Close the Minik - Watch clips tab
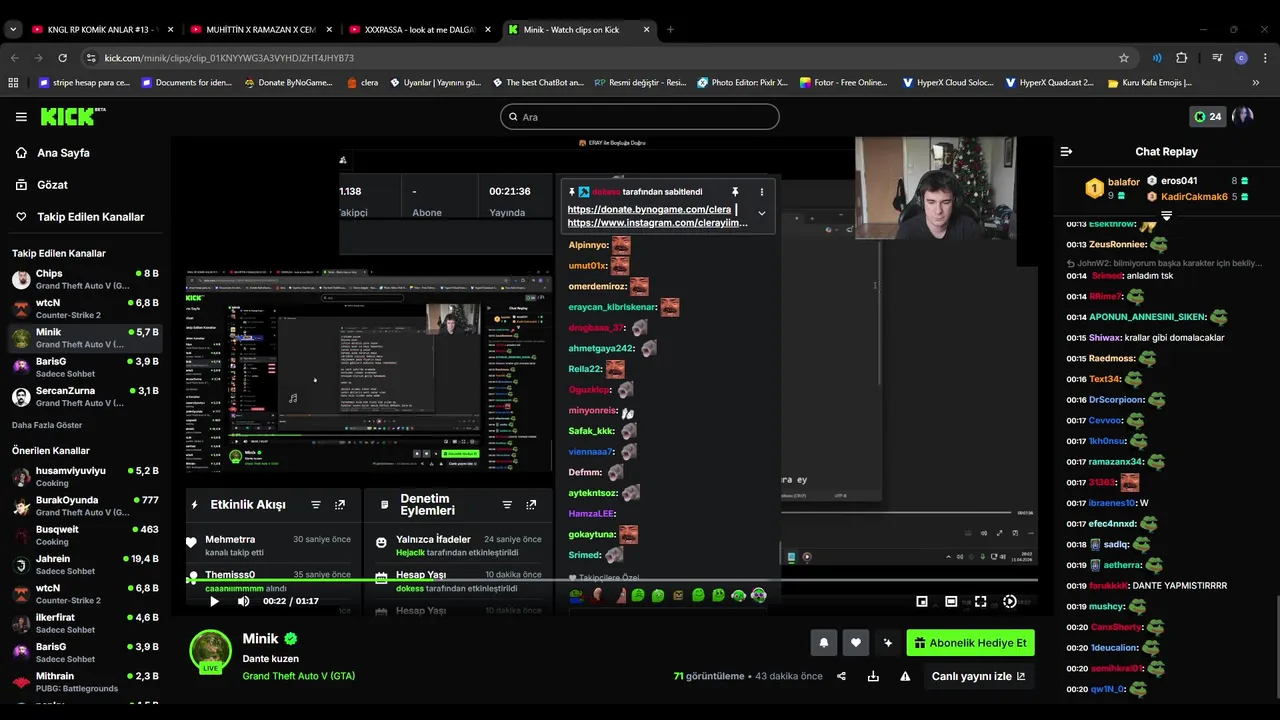The image size is (1280, 720). 646,29
